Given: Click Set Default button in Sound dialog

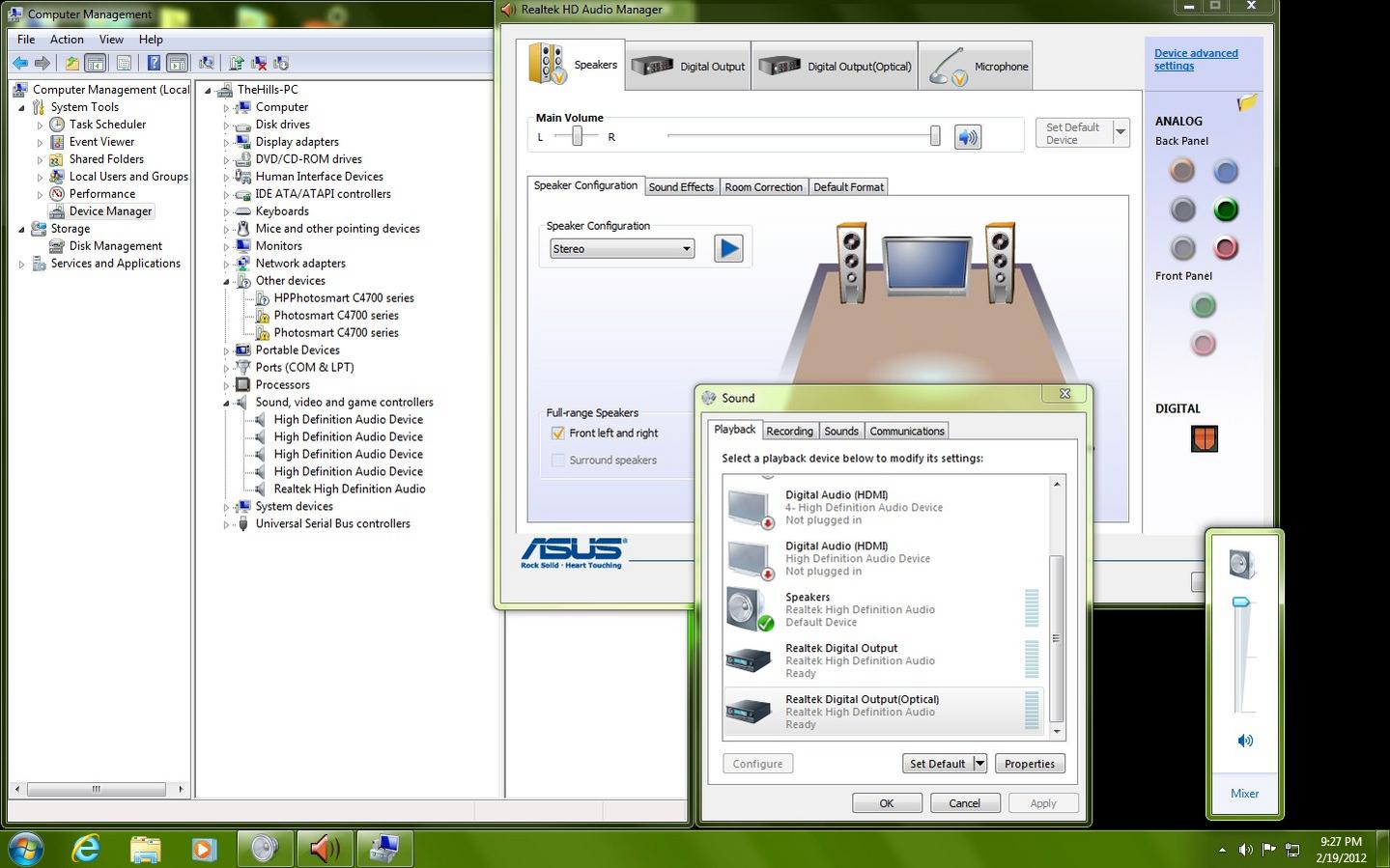Looking at the screenshot, I should point(937,763).
